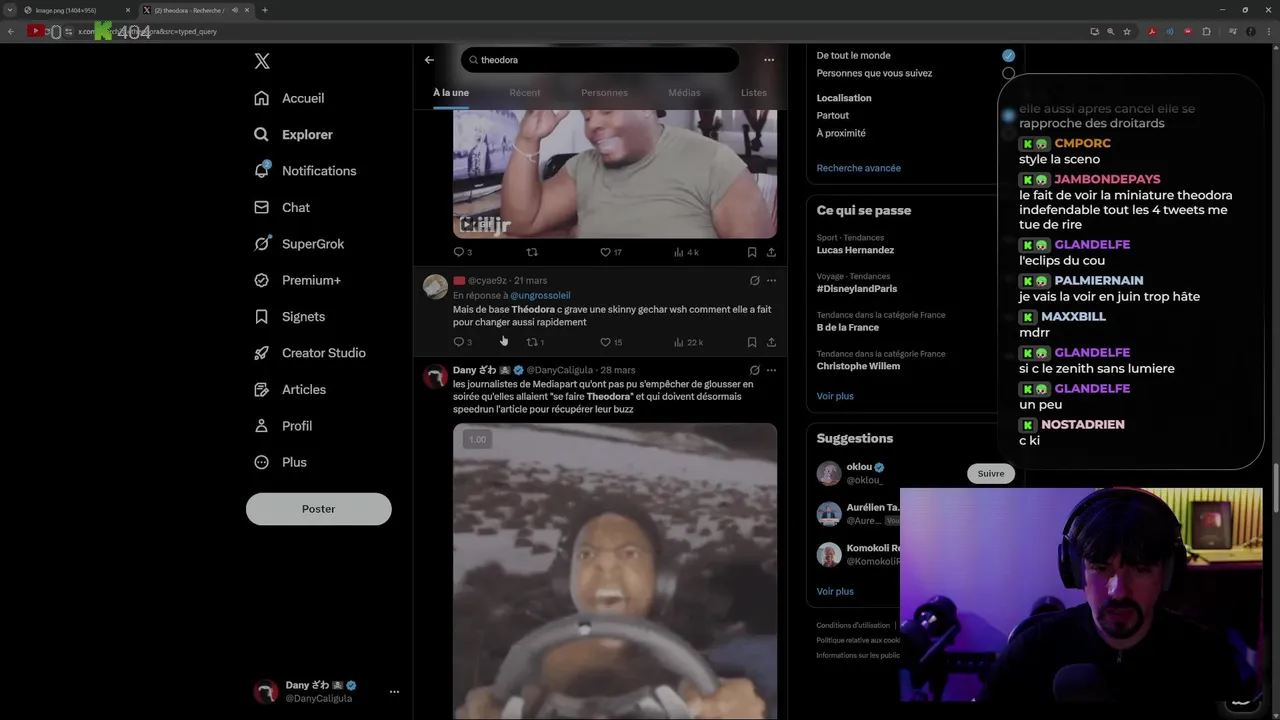The image size is (1280, 720).
Task: Click the browser back arrow
Action: click(x=11, y=31)
